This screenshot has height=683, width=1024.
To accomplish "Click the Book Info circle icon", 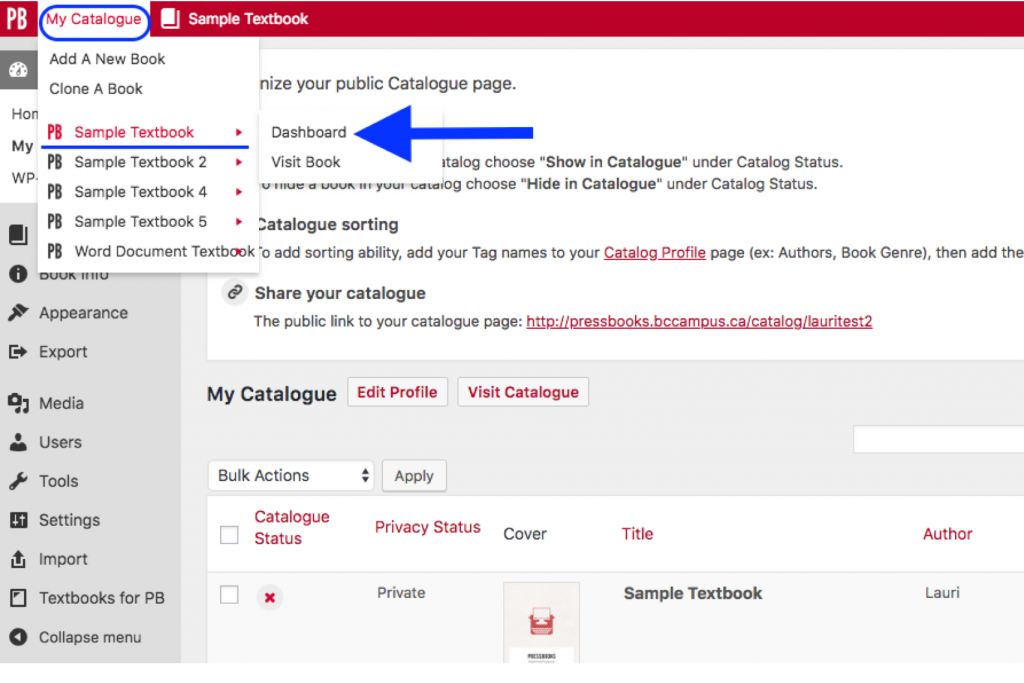I will click(x=18, y=274).
